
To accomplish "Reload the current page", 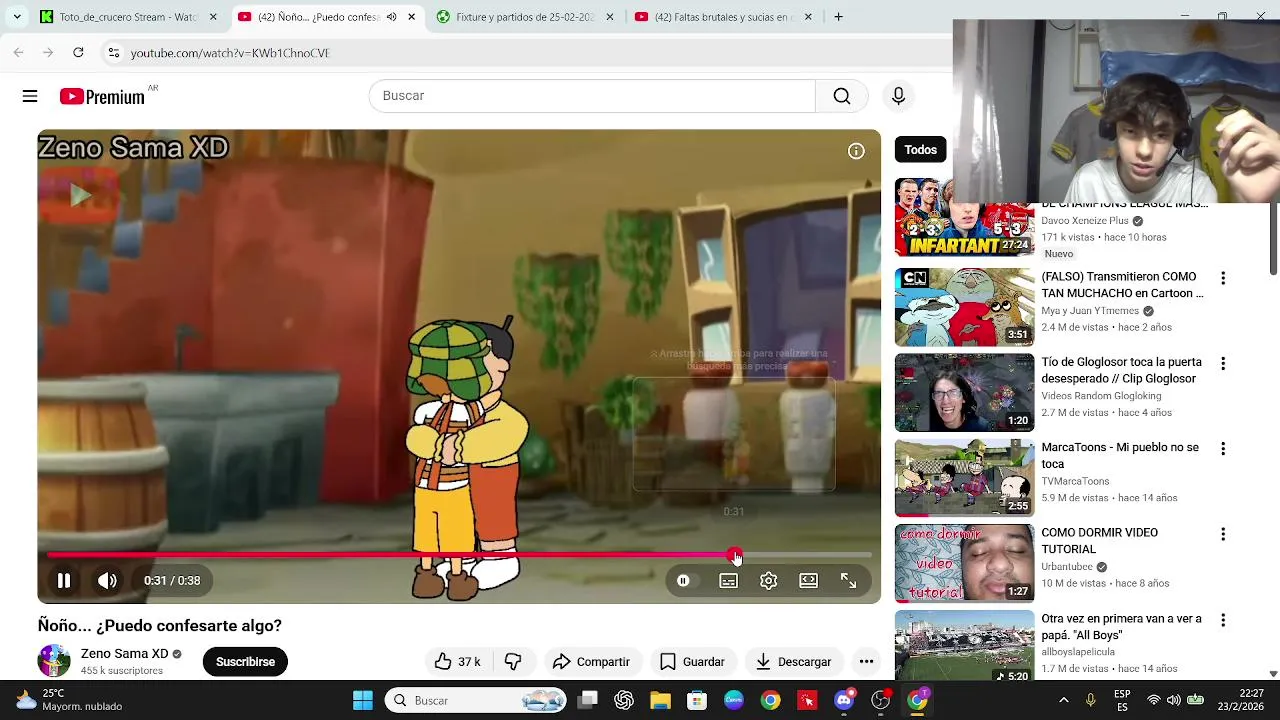I will point(78,52).
